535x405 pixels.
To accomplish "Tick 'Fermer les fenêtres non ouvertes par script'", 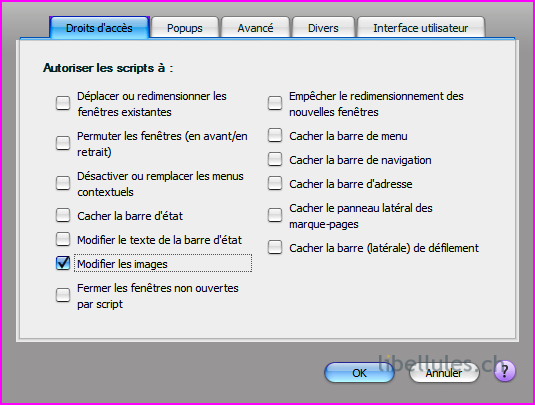I will 63,295.
